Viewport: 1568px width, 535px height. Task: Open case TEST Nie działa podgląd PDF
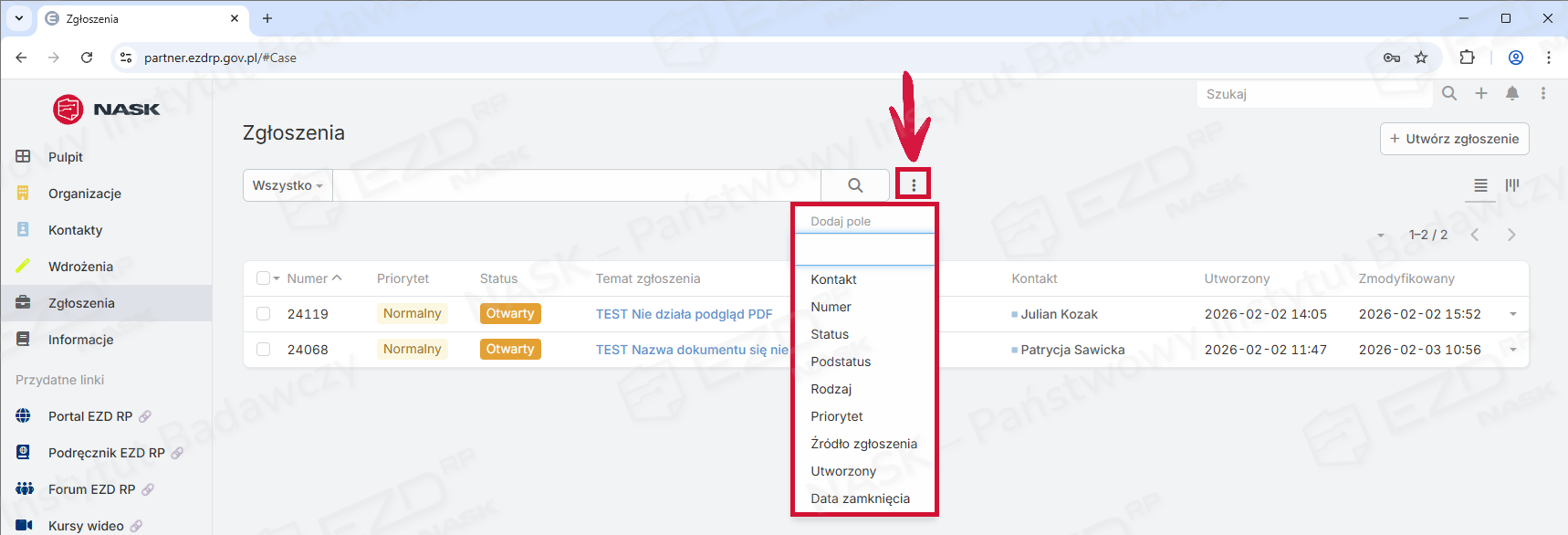[x=684, y=314]
